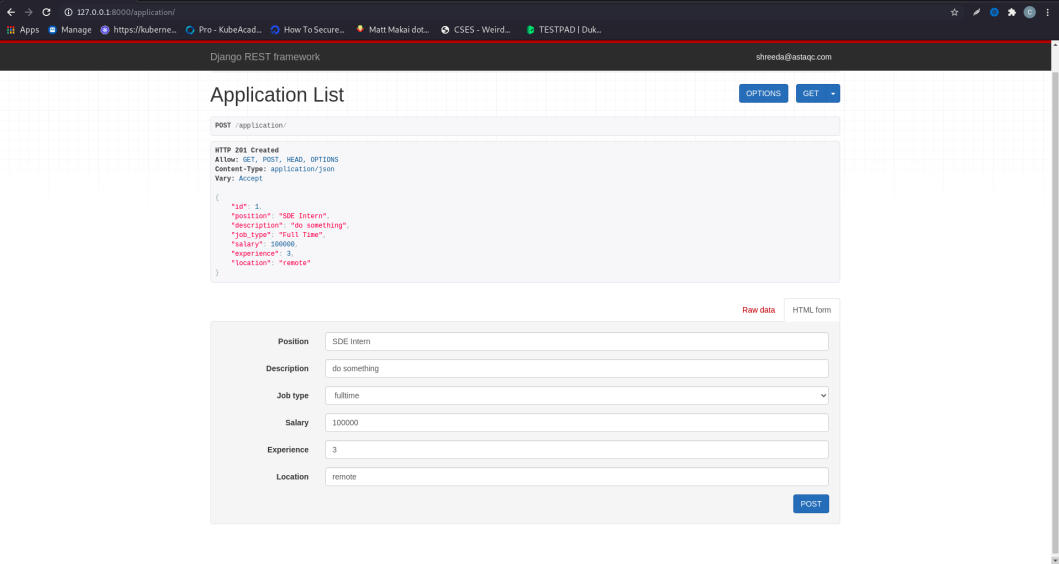
Task: Expand the GET button dropdown arrow
Action: tap(833, 93)
